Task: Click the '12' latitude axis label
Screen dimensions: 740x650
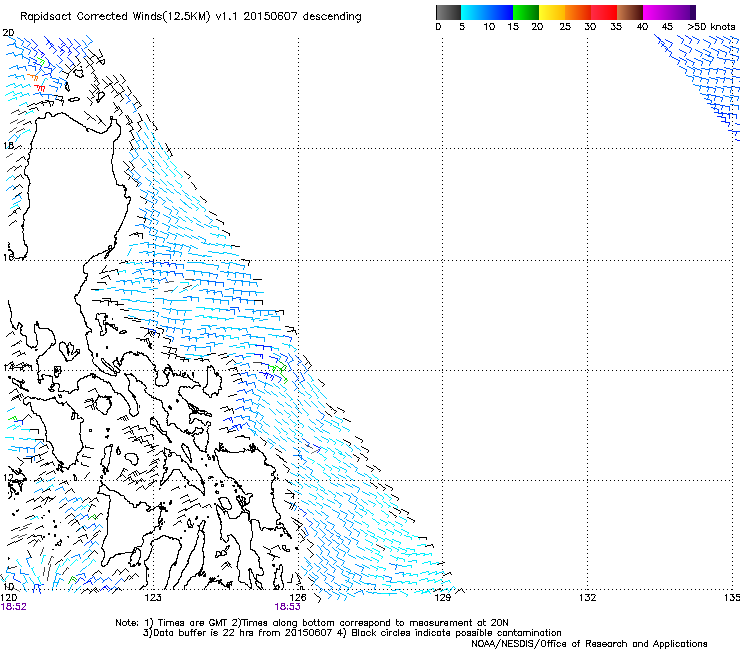Action: click(8, 478)
